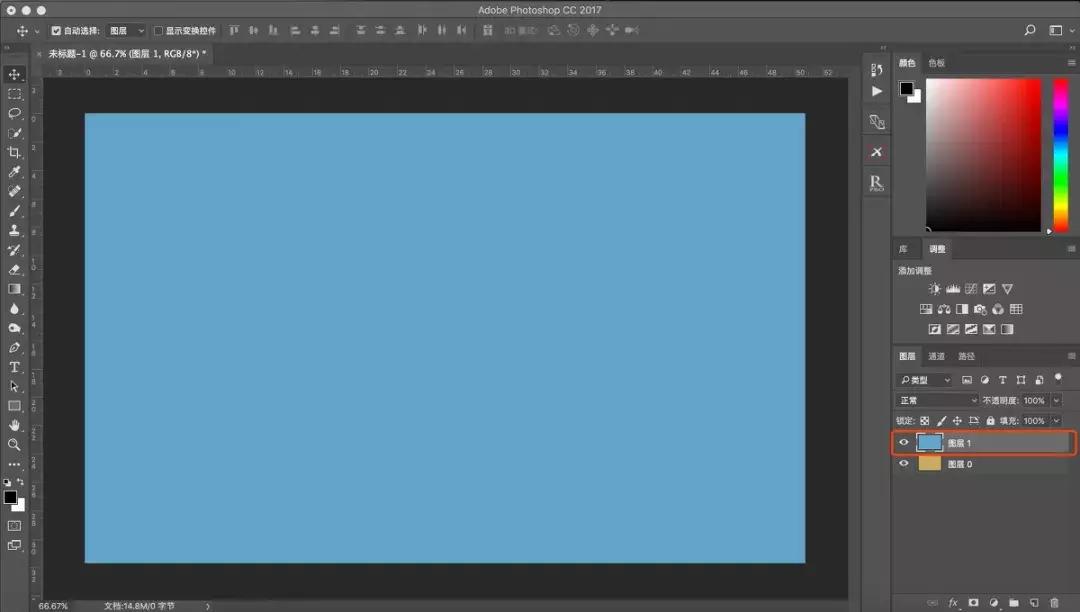Uncheck the 自动选择 checkbox
Image resolution: width=1080 pixels, height=612 pixels.
[x=56, y=31]
